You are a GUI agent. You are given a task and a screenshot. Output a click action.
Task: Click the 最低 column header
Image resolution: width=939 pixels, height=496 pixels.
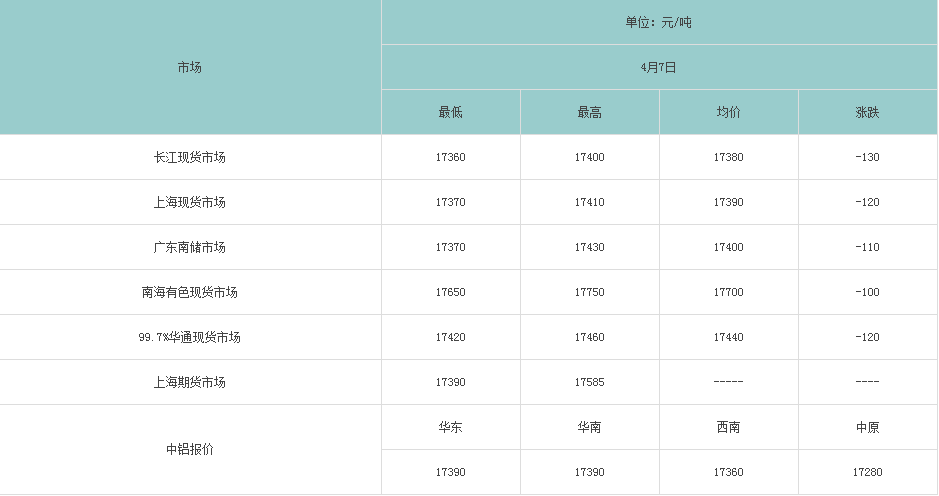pyautogui.click(x=451, y=112)
